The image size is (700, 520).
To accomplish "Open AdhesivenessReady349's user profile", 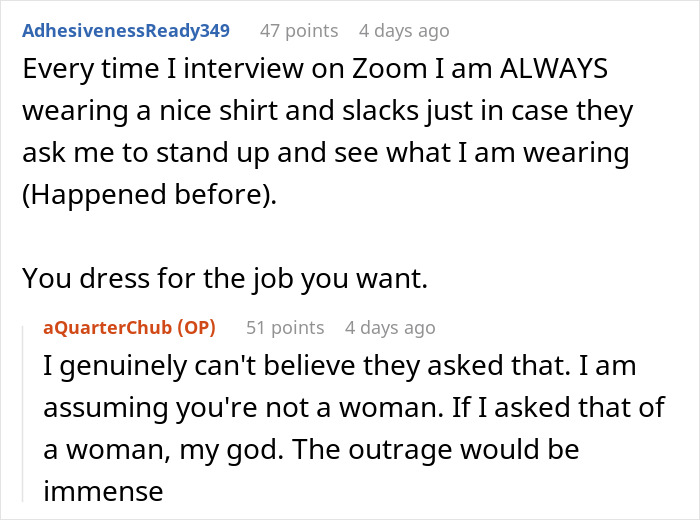I will [126, 31].
